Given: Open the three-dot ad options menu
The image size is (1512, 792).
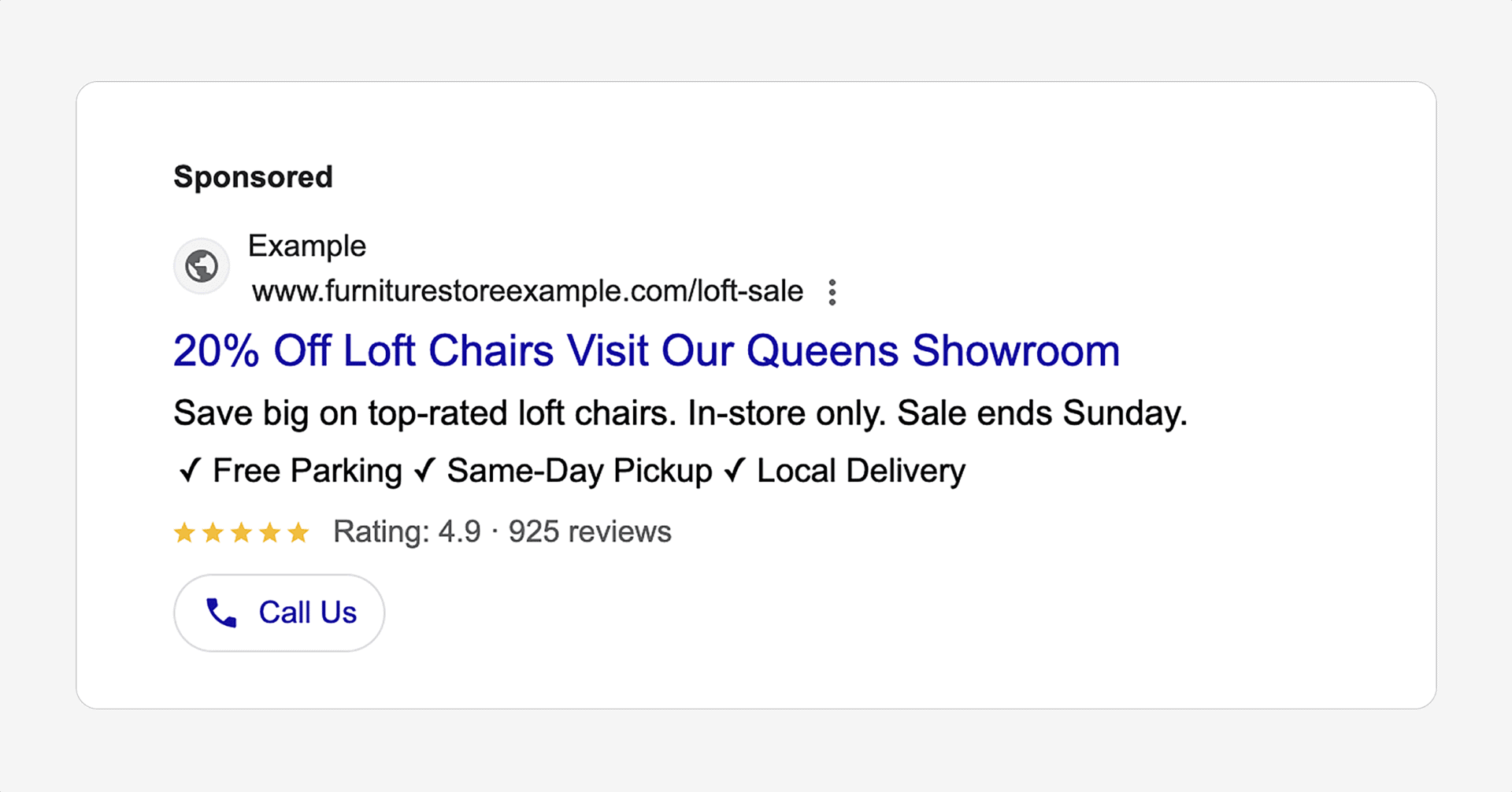Looking at the screenshot, I should 832,292.
